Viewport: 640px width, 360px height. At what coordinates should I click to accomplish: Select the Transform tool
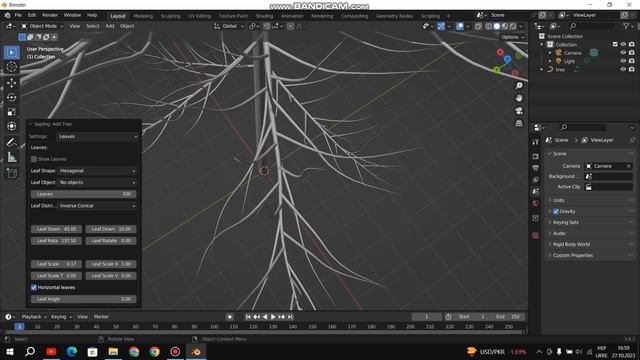tap(11, 126)
